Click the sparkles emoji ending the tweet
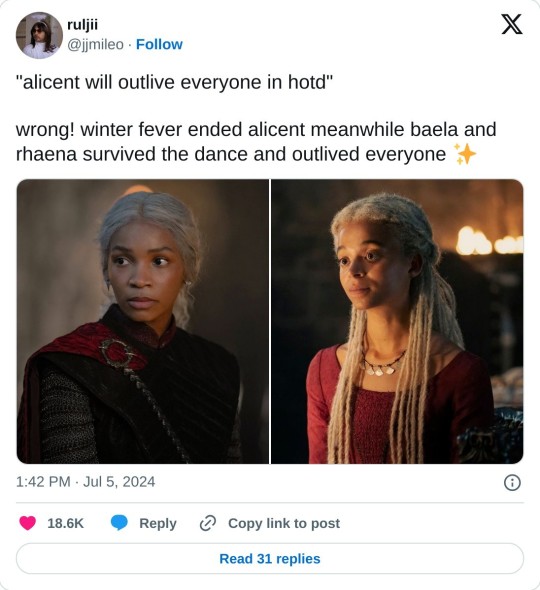Image resolution: width=540 pixels, height=590 pixels. (x=465, y=154)
